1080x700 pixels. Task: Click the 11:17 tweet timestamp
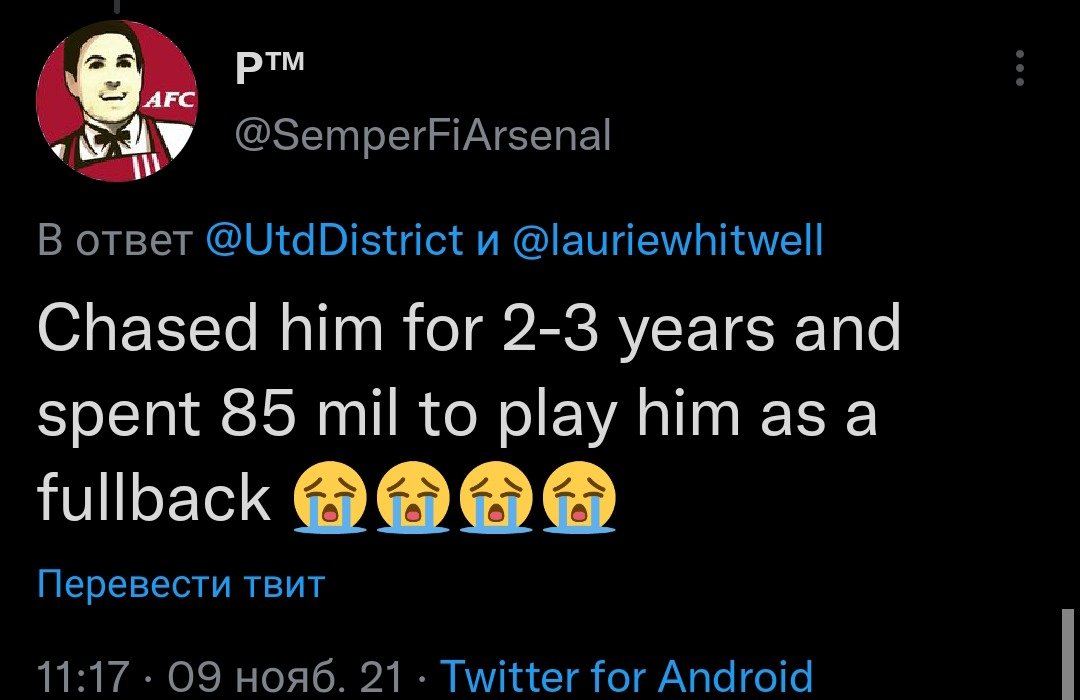pyautogui.click(x=83, y=677)
